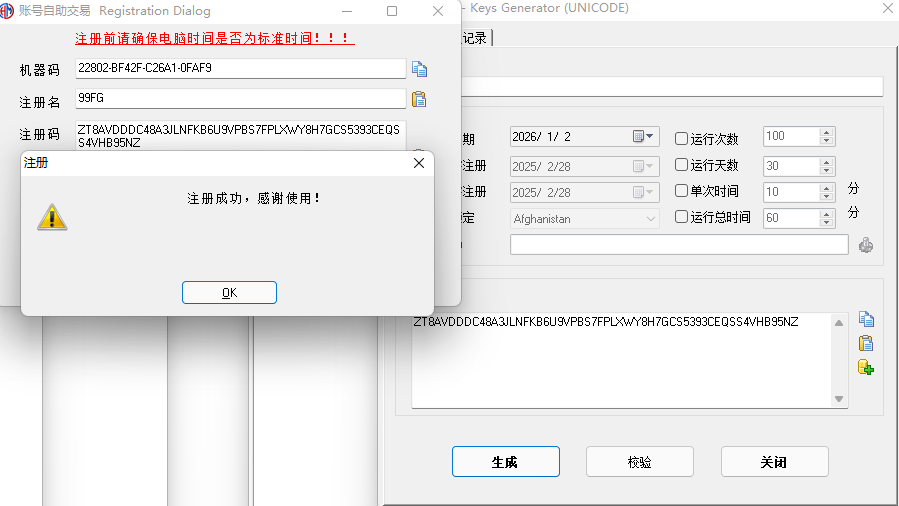This screenshot has height=506, width=899.
Task: Copy generated key with the copy icon
Action: coord(866,319)
